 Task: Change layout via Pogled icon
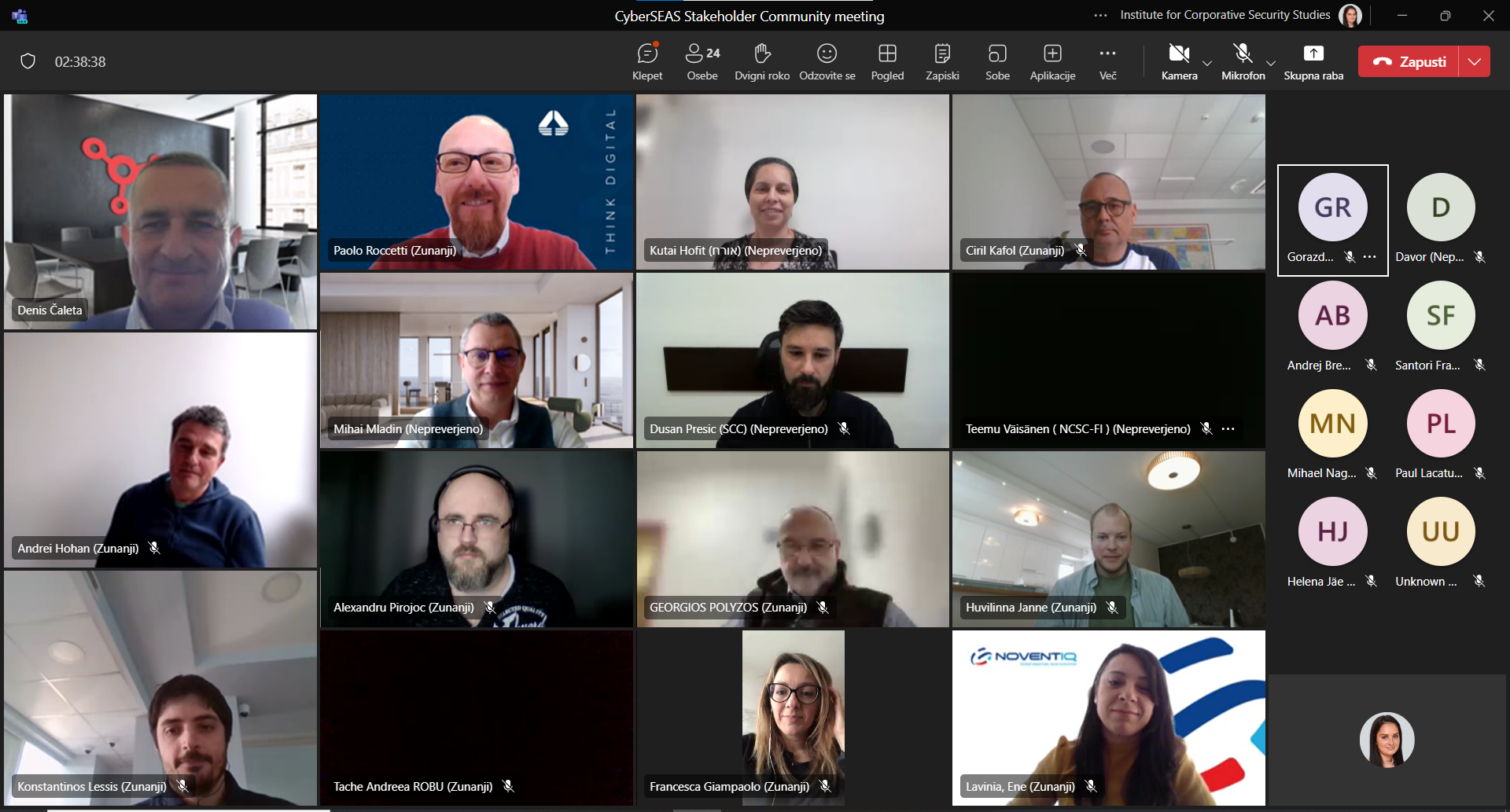point(887,61)
